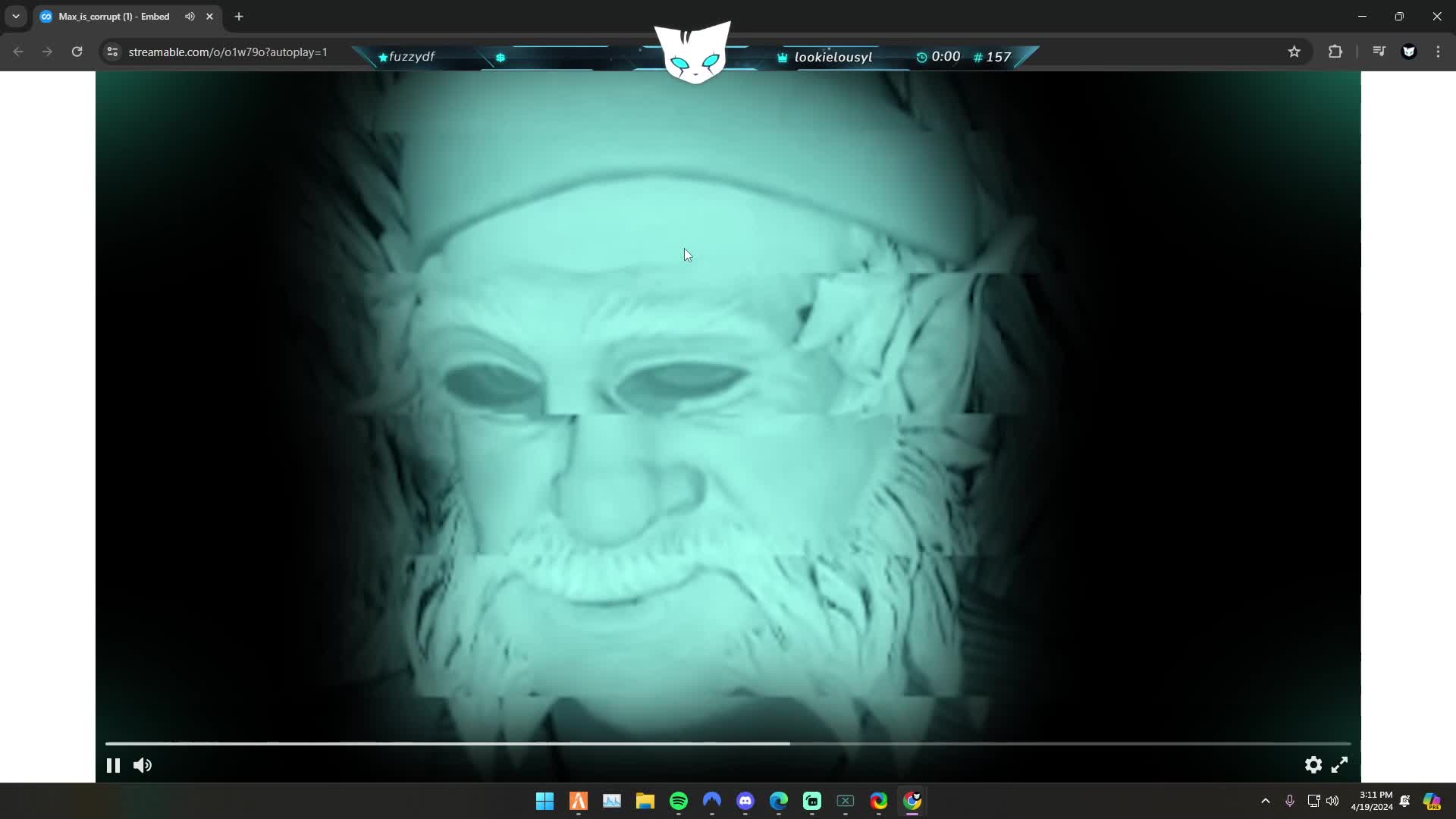The image size is (1456, 819).
Task: Restore down the browser window
Action: point(1399,16)
